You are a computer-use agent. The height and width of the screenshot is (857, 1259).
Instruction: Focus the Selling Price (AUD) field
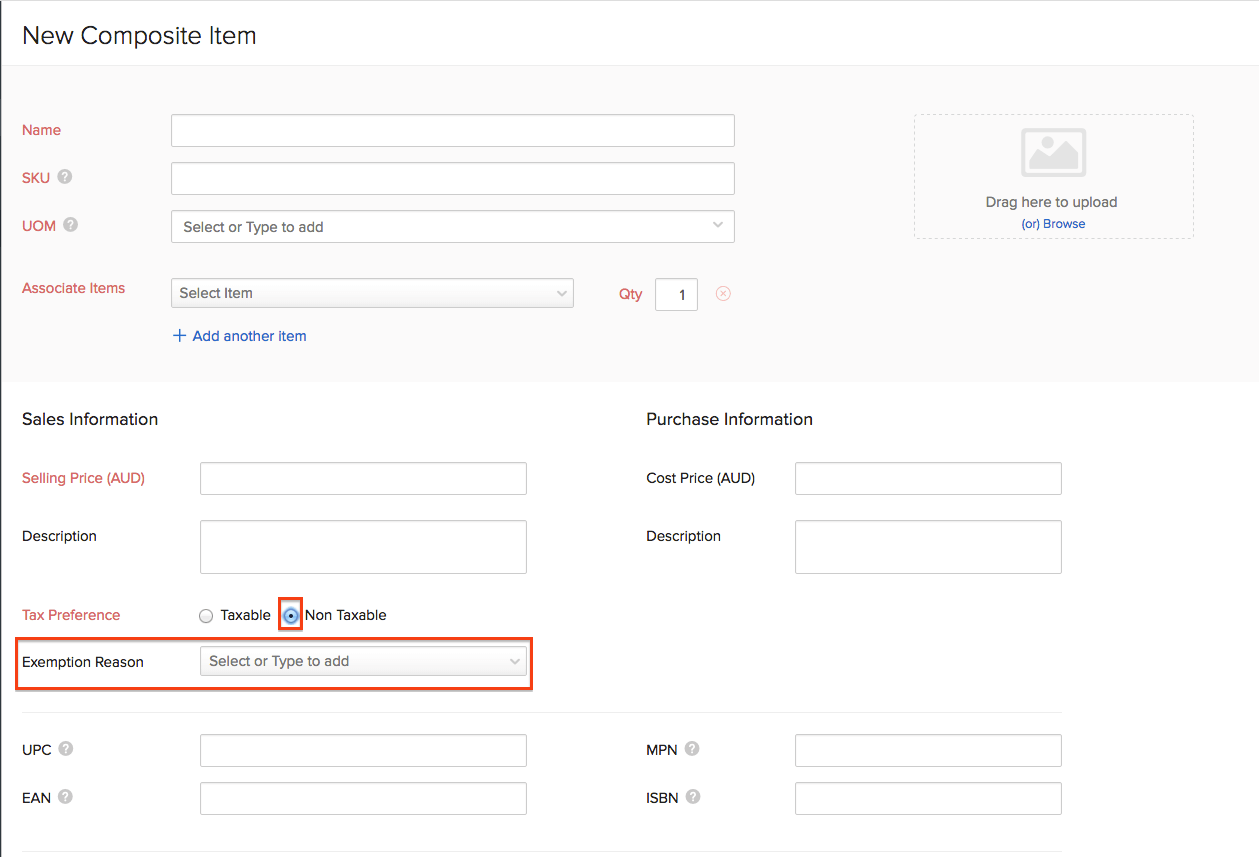363,479
